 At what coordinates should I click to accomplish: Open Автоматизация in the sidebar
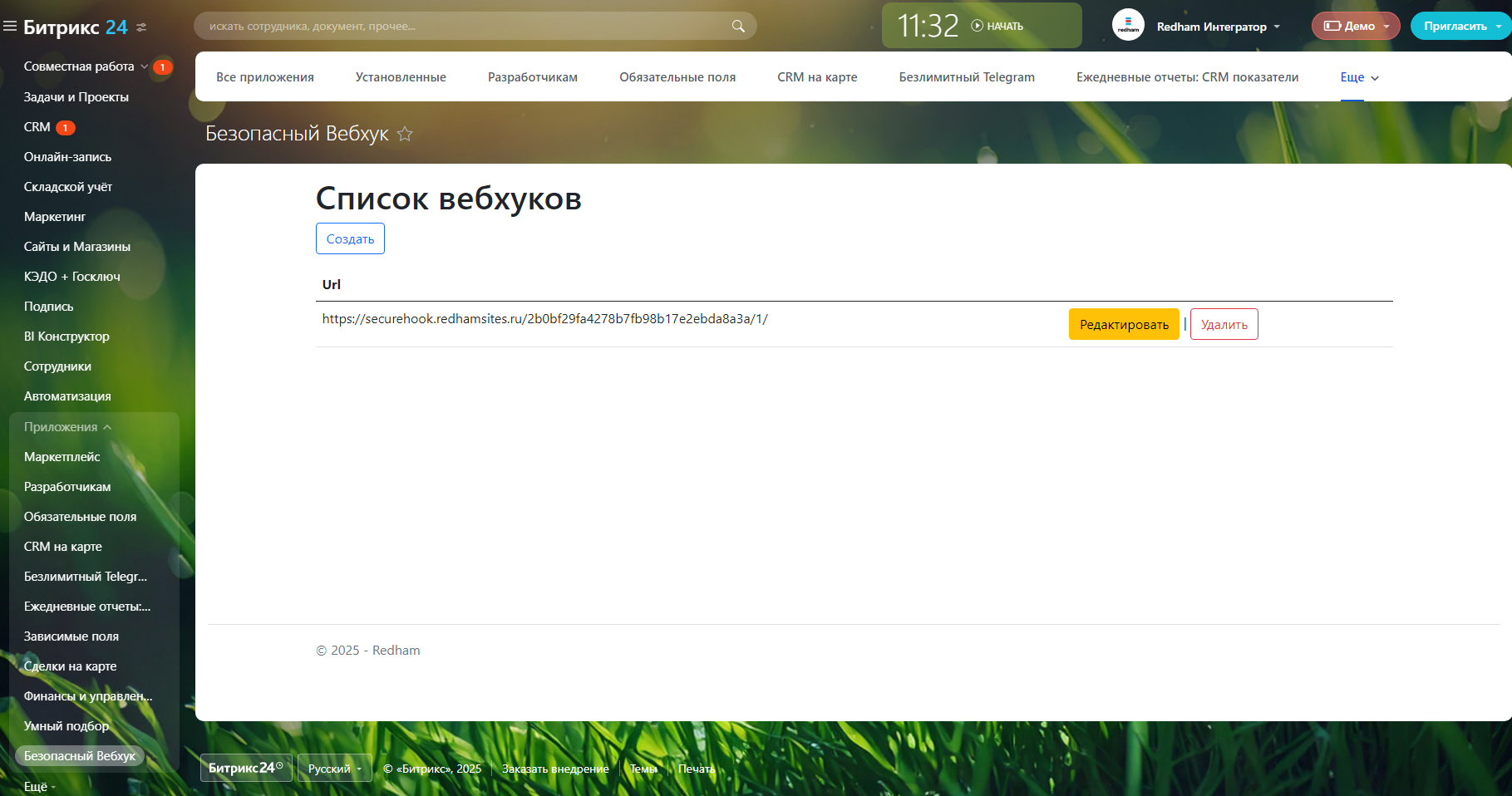67,396
